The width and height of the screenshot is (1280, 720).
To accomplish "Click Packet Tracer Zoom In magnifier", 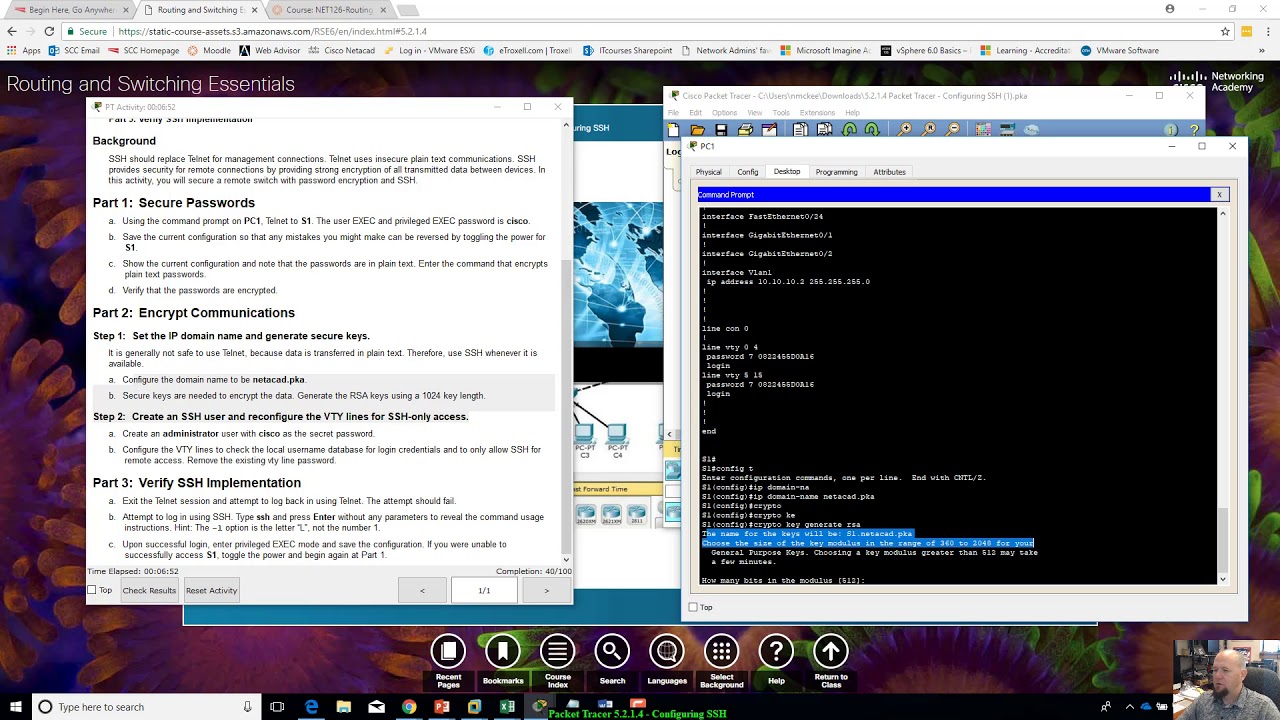I will coord(905,130).
